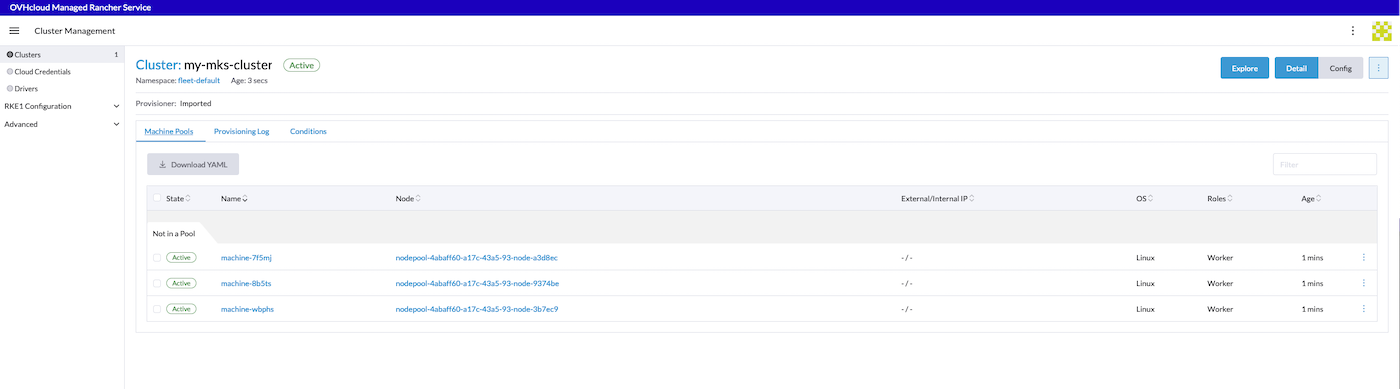Click the "Not in a Pool" group label
Image resolution: width=1400 pixels, height=389 pixels.
click(x=173, y=233)
